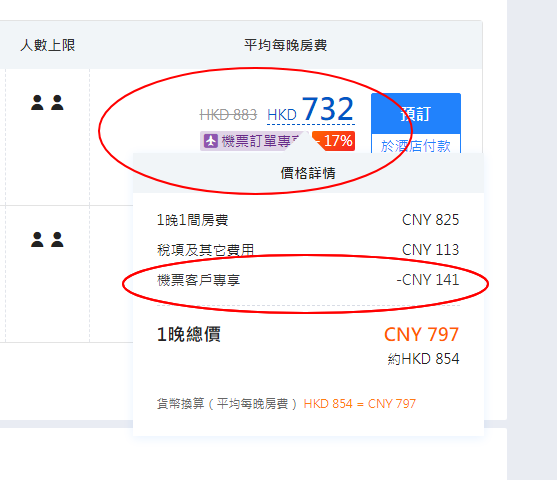Screen dimensions: 557x480
Task: Click second row two-person occupancy icon
Action: (x=47, y=239)
